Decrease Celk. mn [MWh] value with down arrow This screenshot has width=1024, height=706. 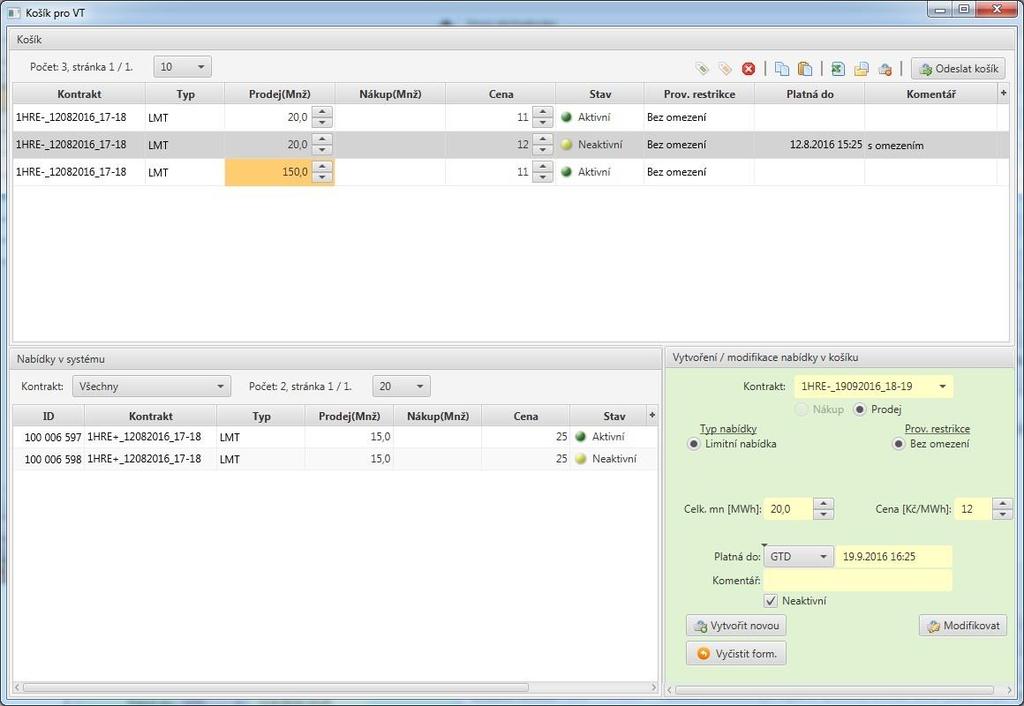(x=824, y=515)
